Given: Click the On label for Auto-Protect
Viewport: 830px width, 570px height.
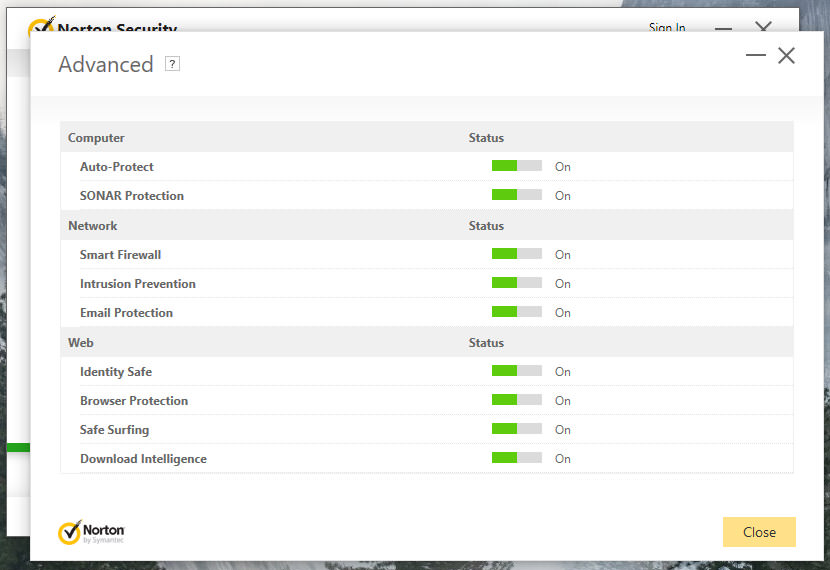Looking at the screenshot, I should click(x=563, y=167).
